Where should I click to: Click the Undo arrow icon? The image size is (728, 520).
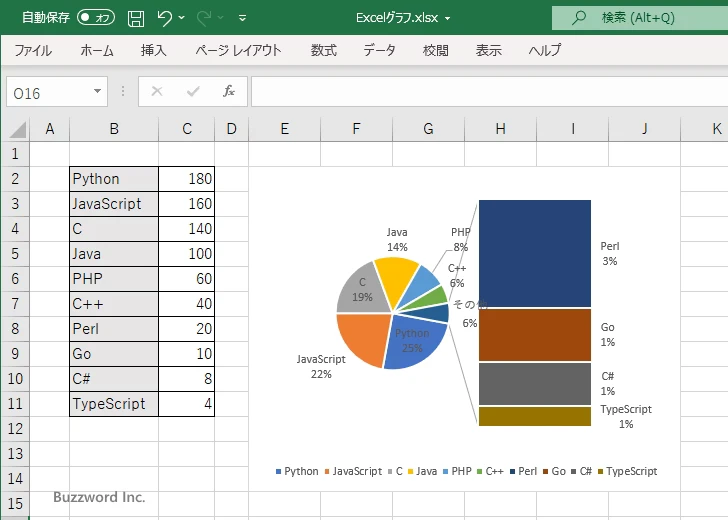tap(164, 18)
